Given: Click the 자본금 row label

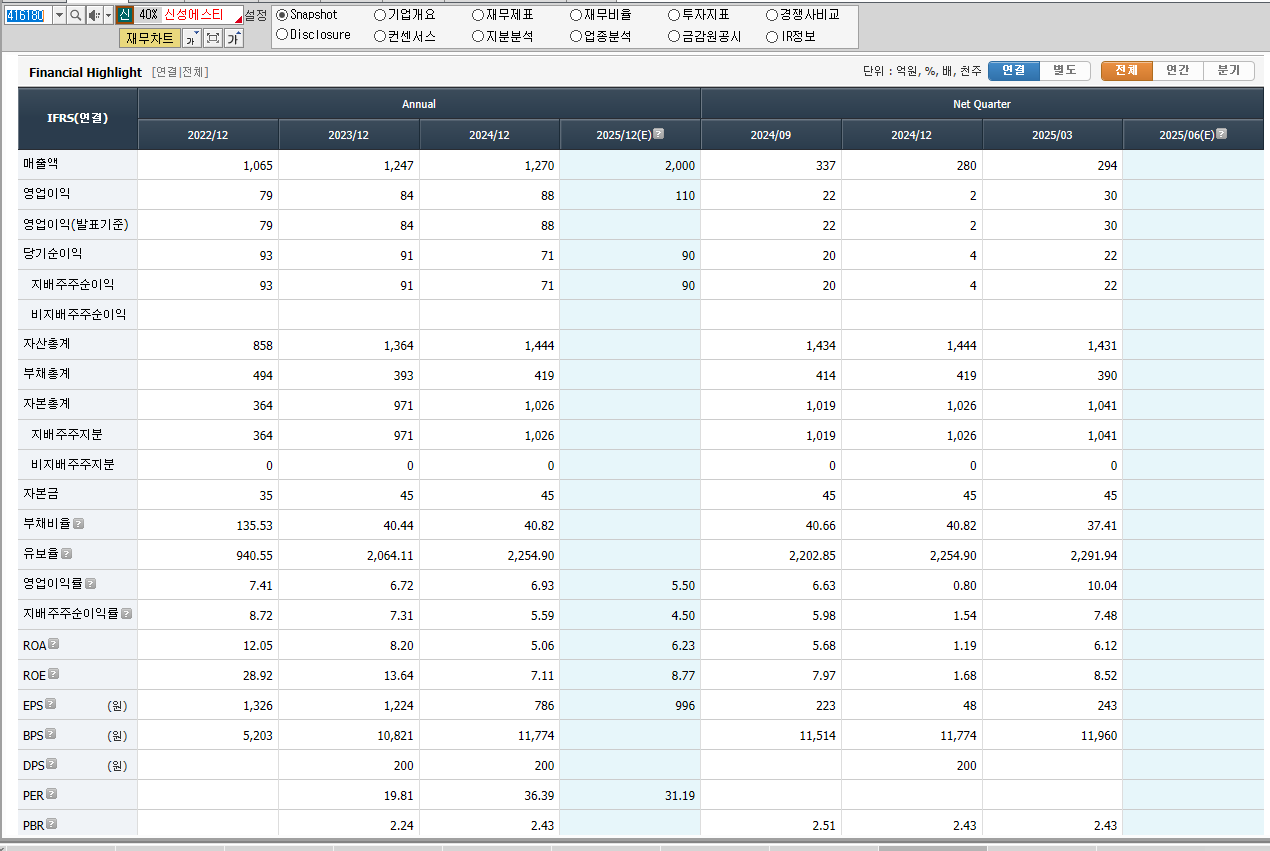Looking at the screenshot, I should tap(41, 493).
